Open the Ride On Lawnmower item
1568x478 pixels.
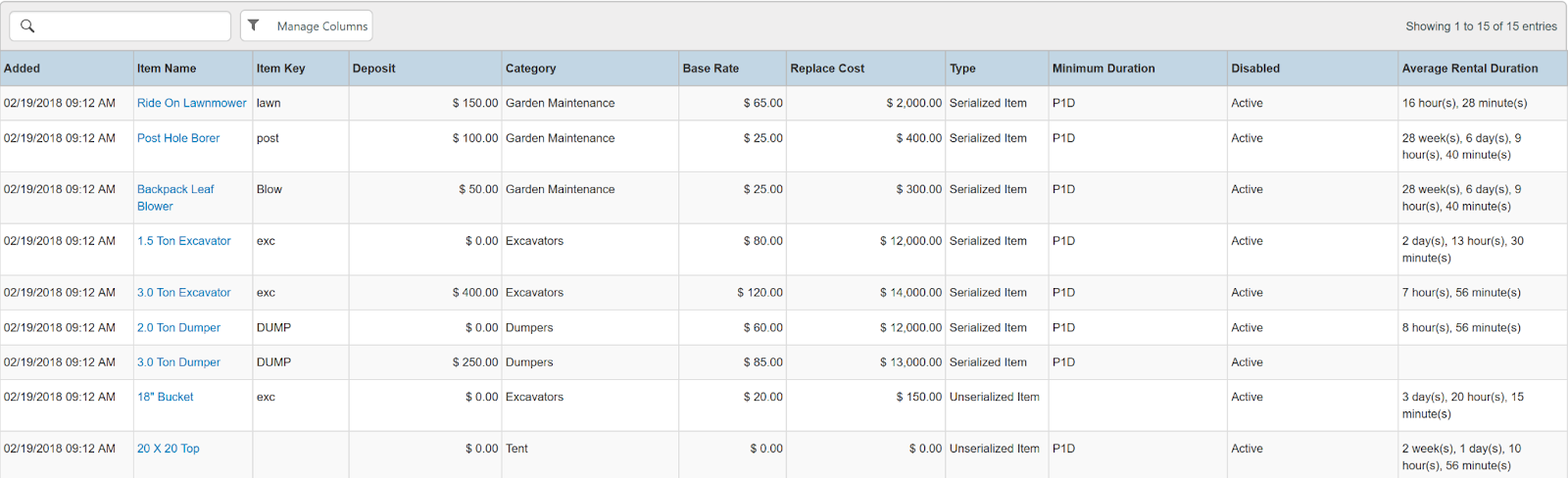[x=192, y=103]
